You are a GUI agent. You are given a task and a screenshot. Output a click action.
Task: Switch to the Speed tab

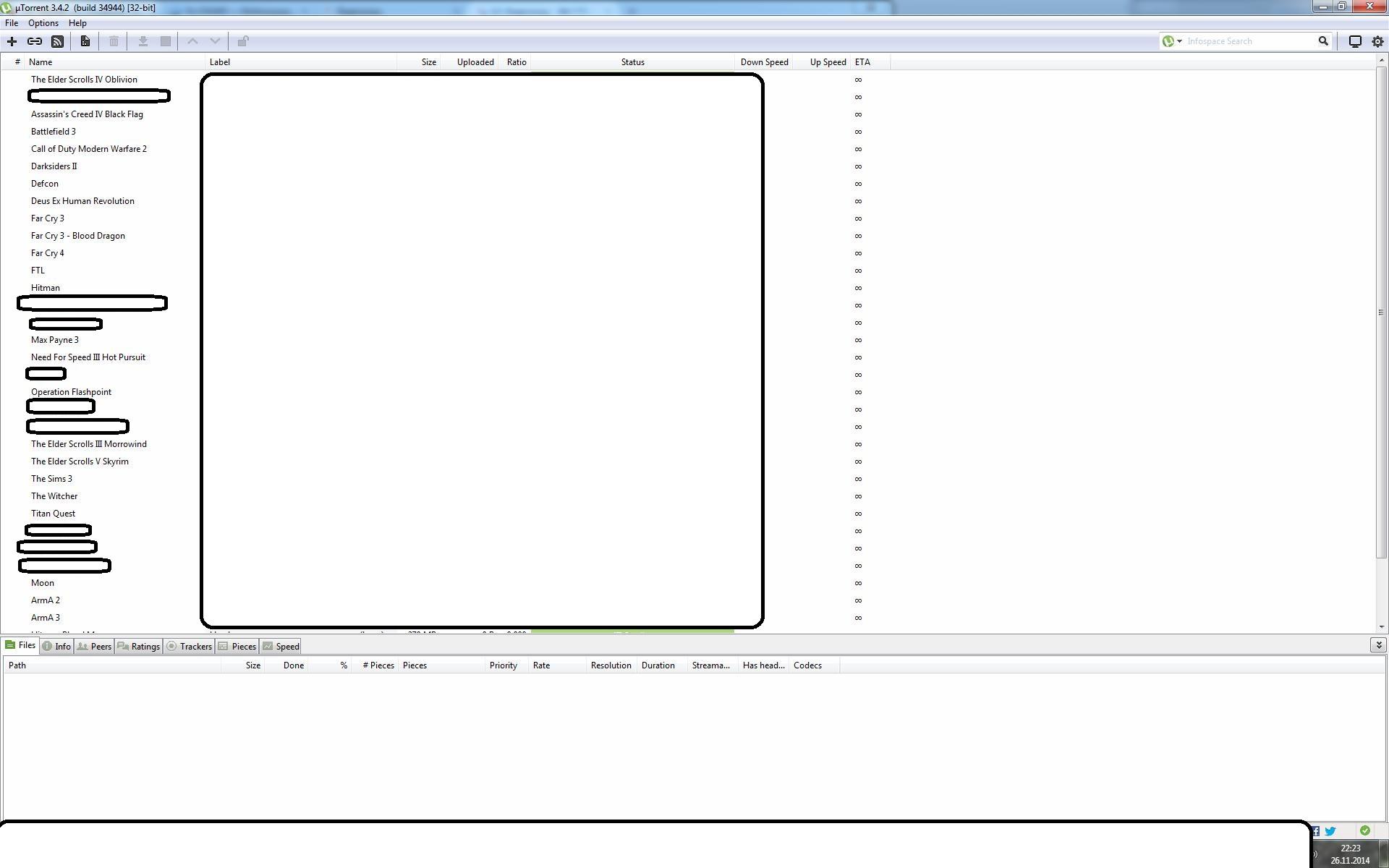tap(281, 647)
